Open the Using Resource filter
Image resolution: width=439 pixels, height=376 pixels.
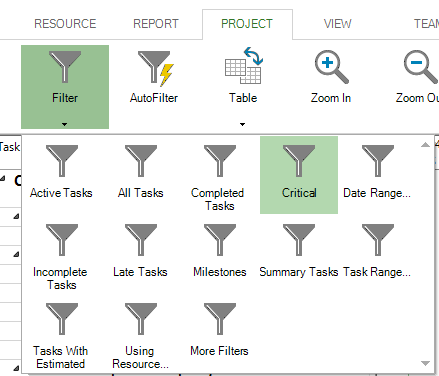(141, 333)
